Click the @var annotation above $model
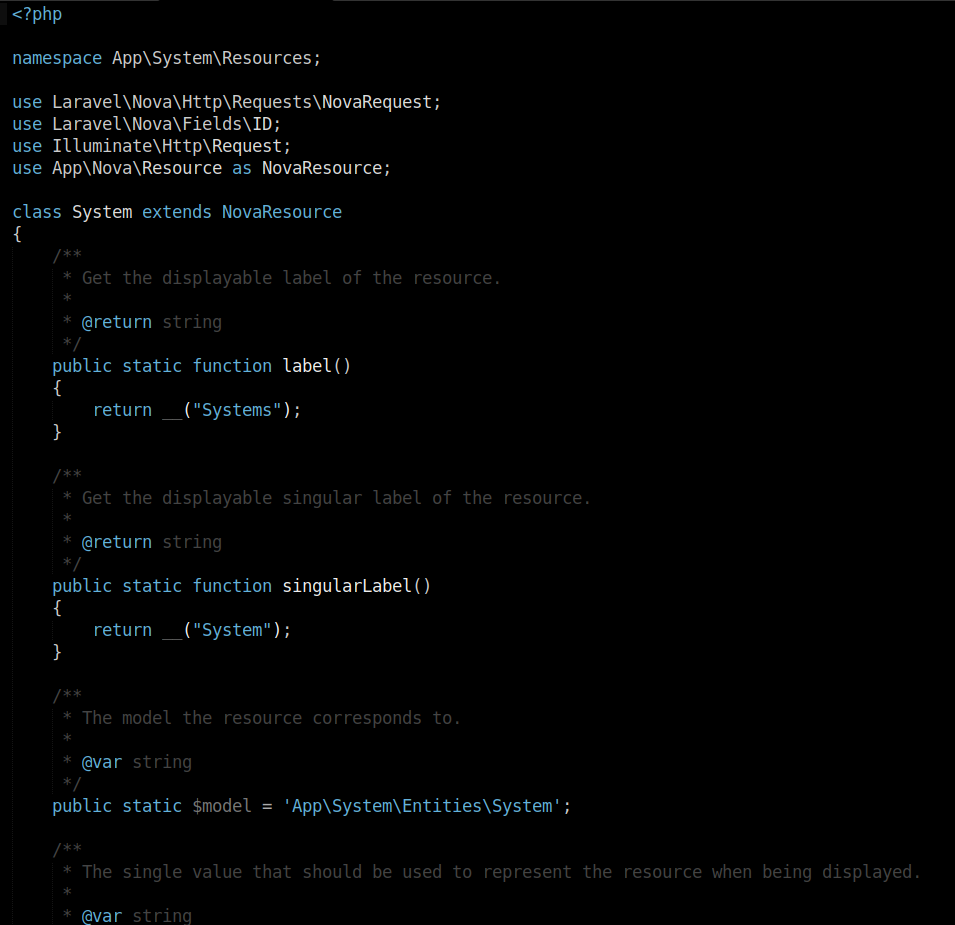 102,761
